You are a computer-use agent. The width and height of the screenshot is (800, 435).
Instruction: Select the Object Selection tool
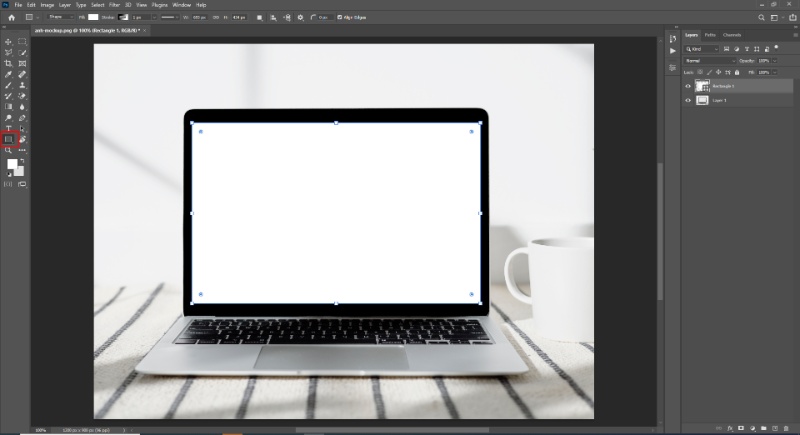point(22,53)
